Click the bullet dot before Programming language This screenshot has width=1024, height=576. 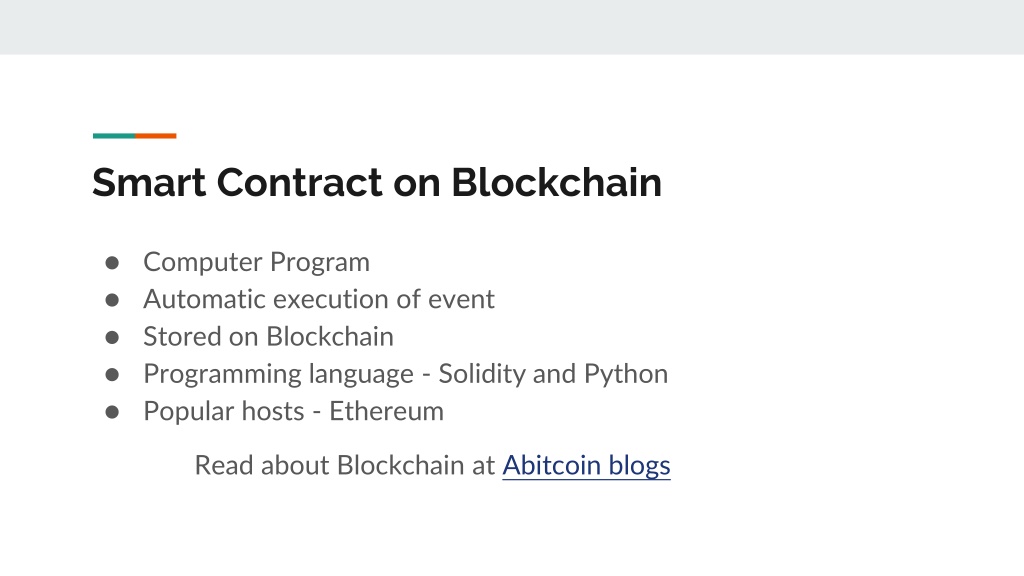click(112, 374)
